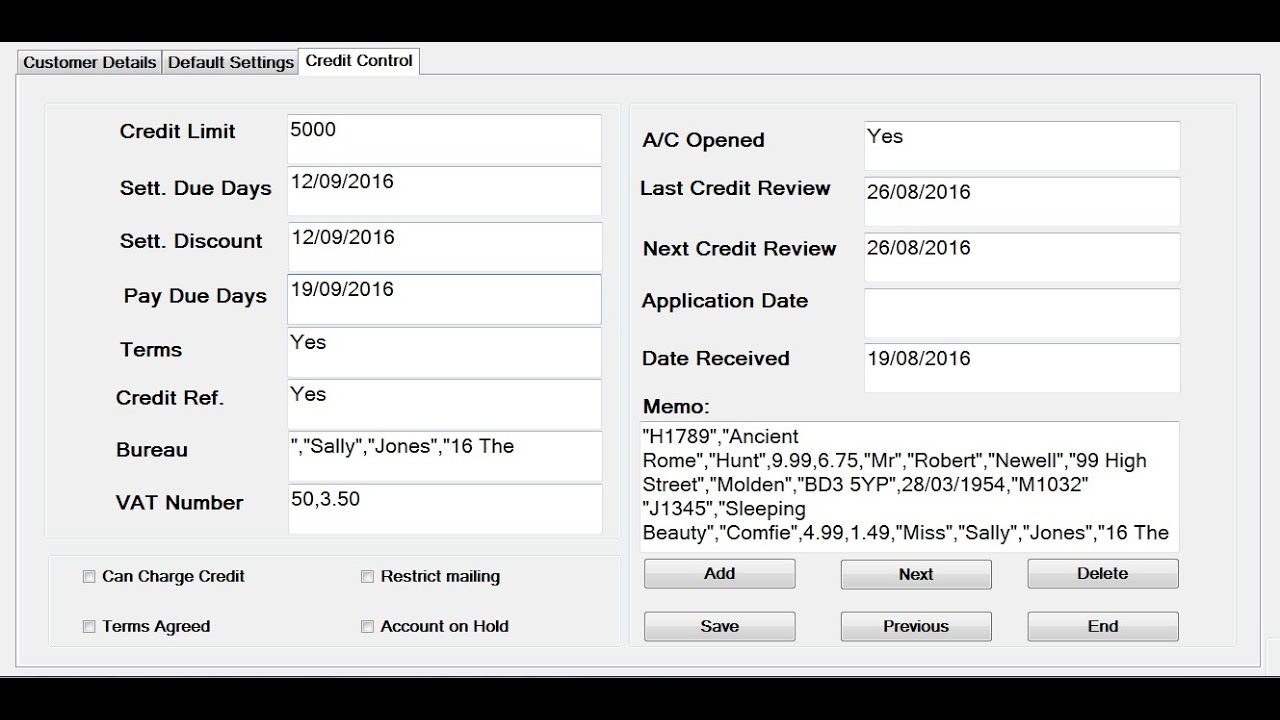Click the Next Credit Review date field
This screenshot has width=1280, height=720.
[1022, 258]
